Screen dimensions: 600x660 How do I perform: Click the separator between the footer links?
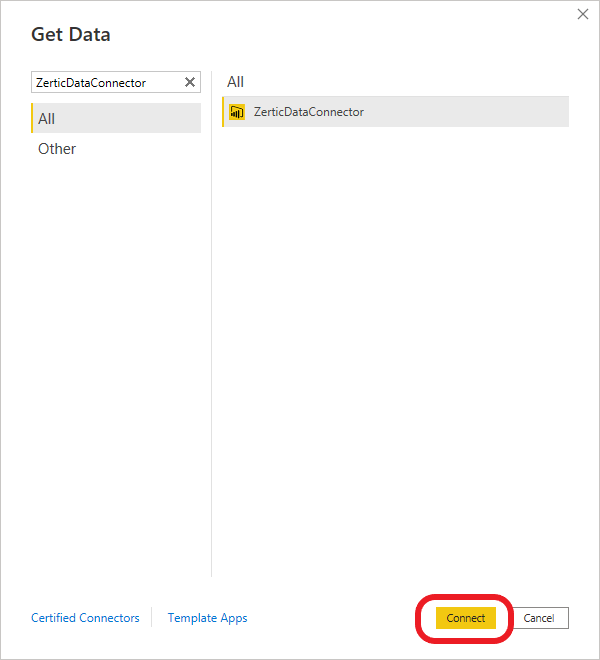click(152, 618)
